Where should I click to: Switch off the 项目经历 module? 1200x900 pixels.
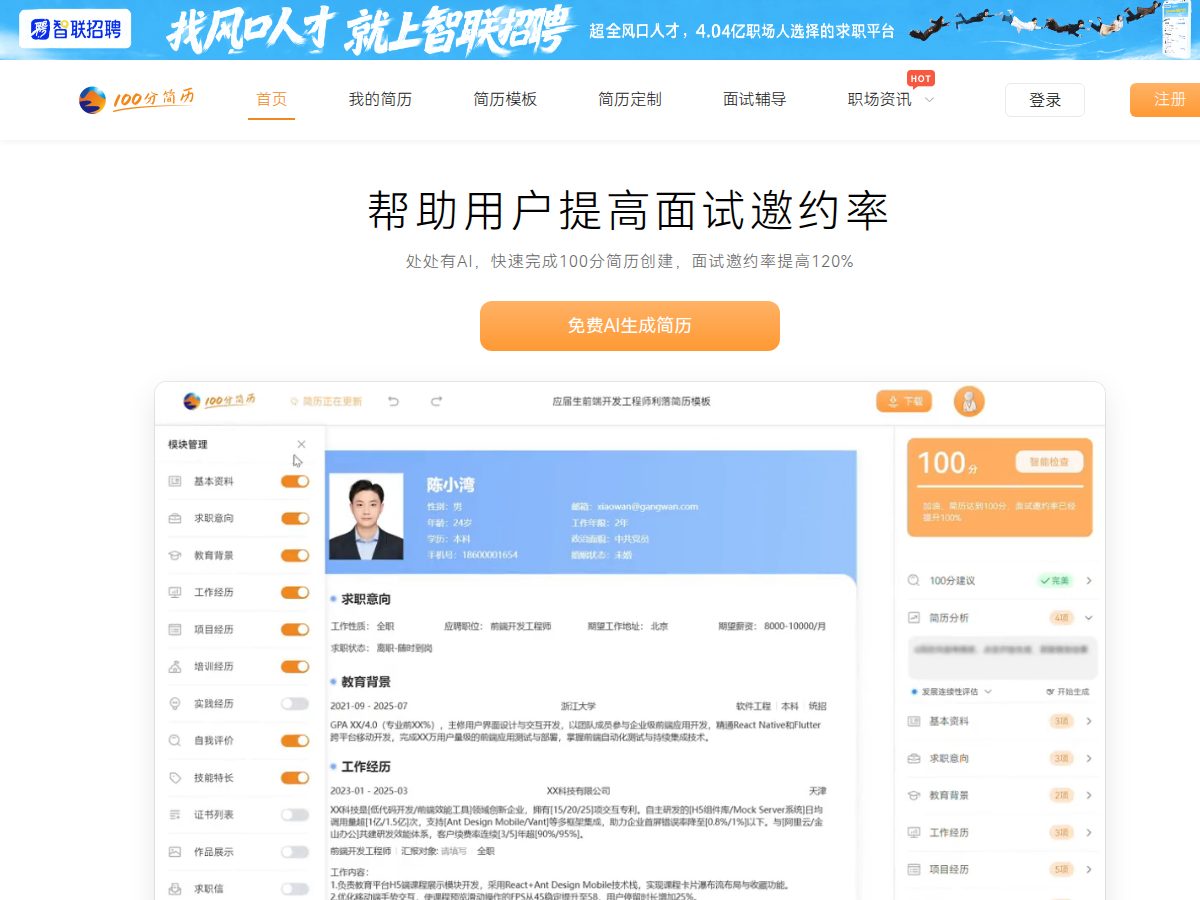tap(295, 629)
